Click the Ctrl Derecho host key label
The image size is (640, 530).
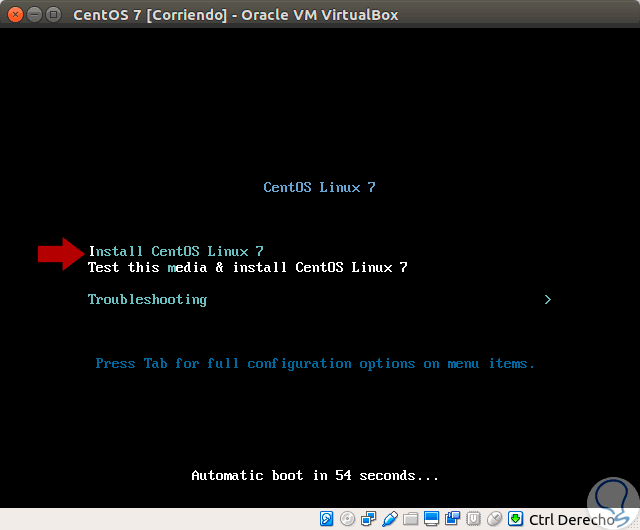pyautogui.click(x=571, y=520)
